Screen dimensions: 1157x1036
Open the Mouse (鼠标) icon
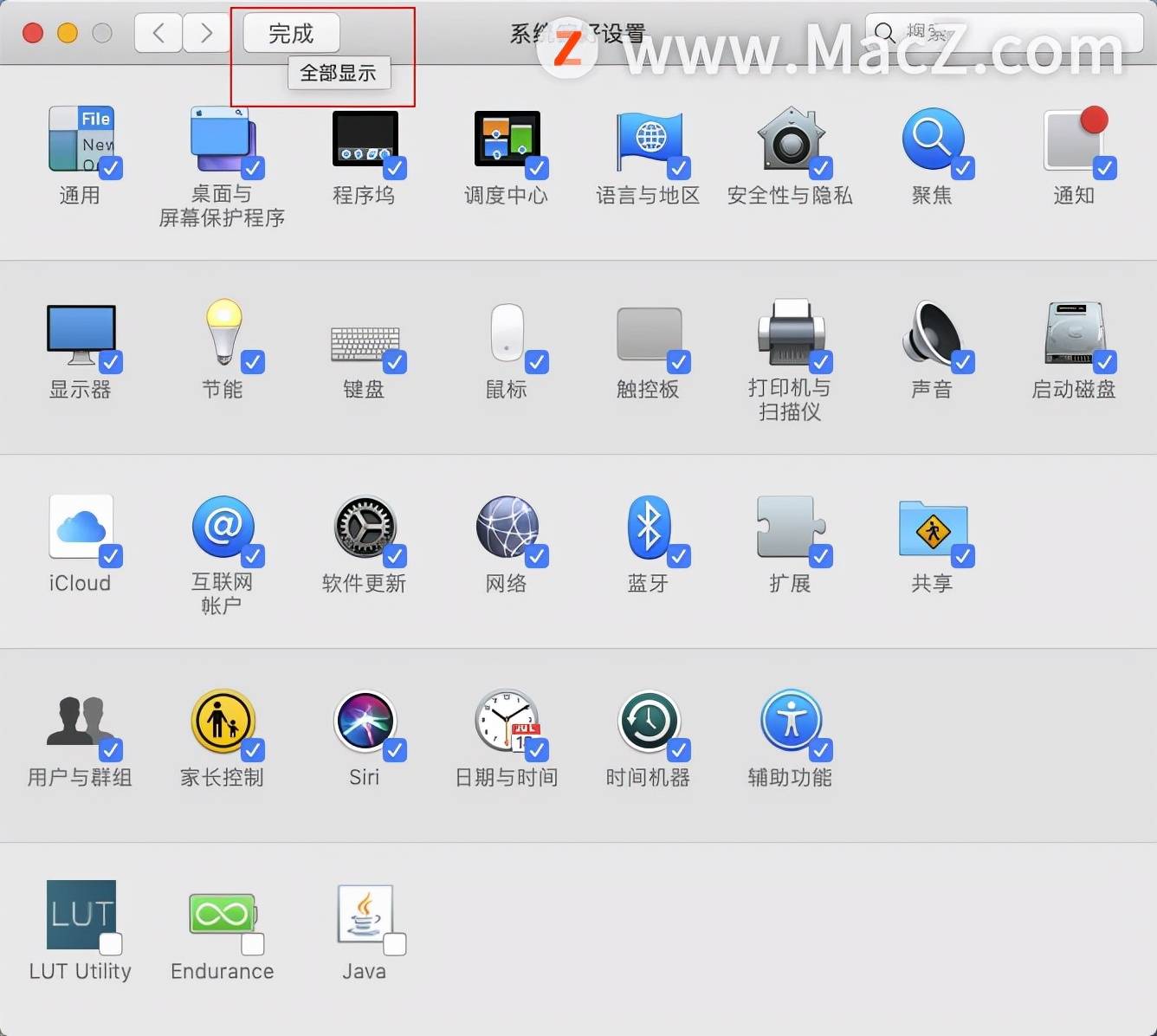click(x=507, y=333)
